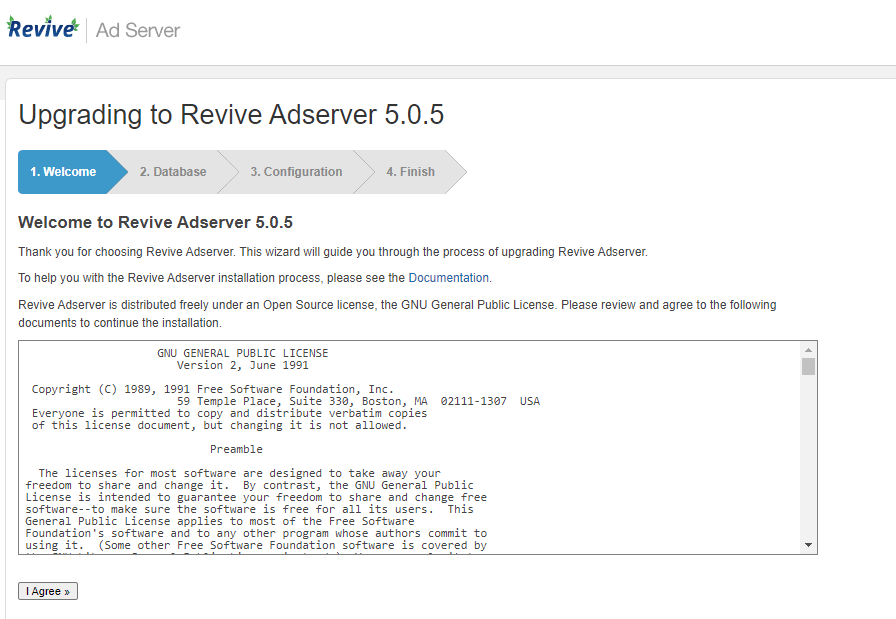Click the 'of this license document' line

coord(219,425)
